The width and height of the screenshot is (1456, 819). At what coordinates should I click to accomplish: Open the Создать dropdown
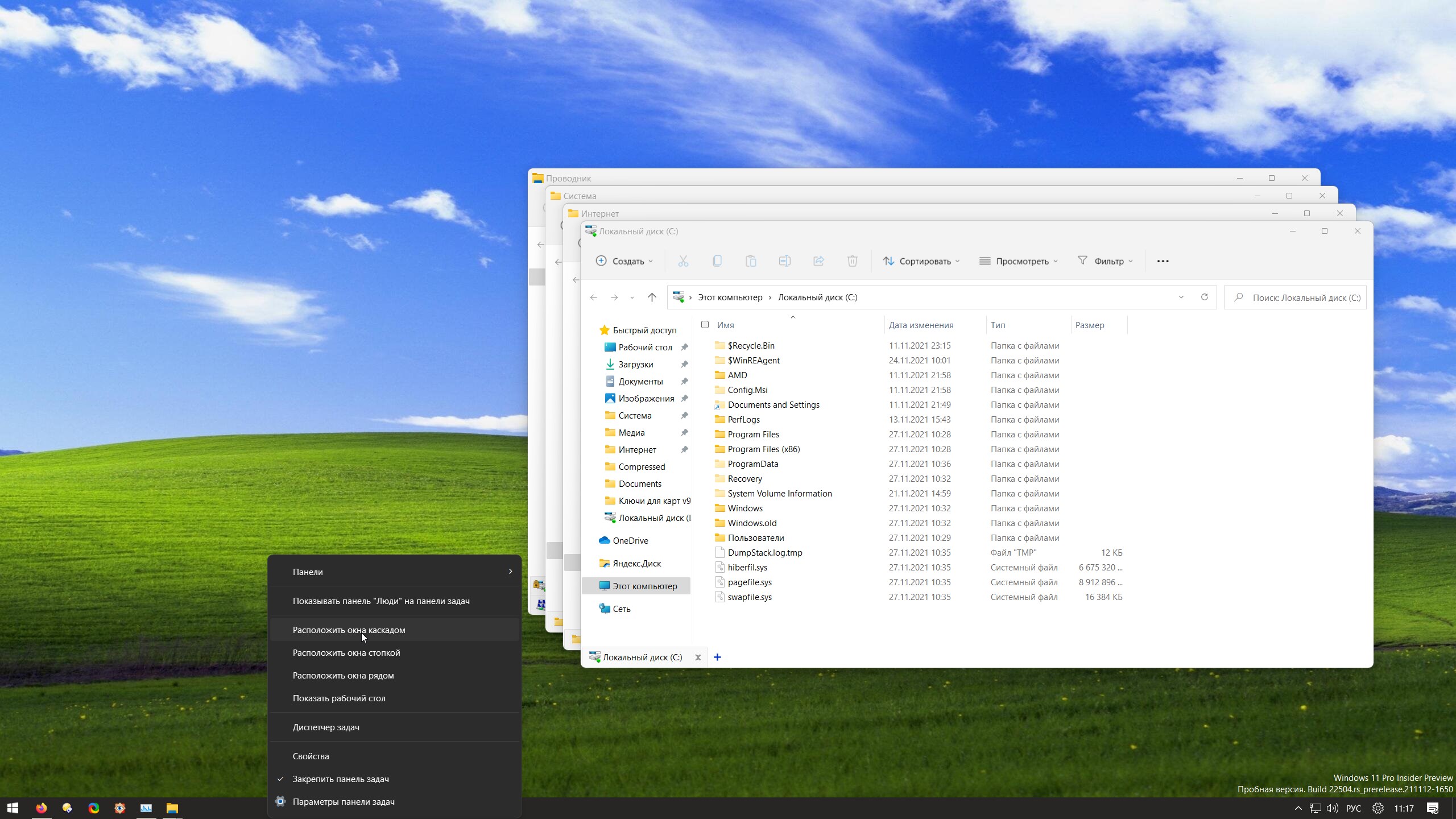624,261
